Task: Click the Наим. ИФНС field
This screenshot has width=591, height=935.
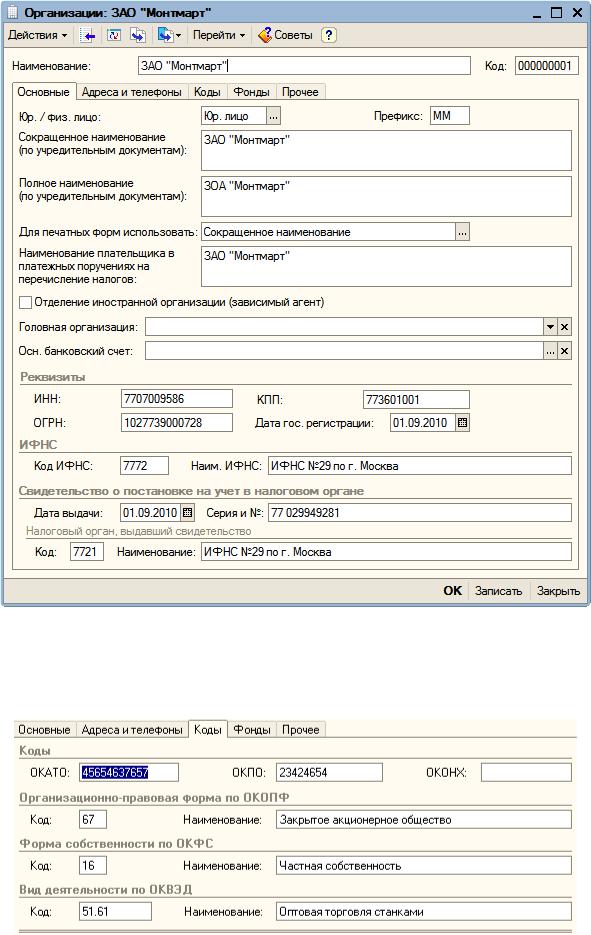Action: tap(420, 466)
